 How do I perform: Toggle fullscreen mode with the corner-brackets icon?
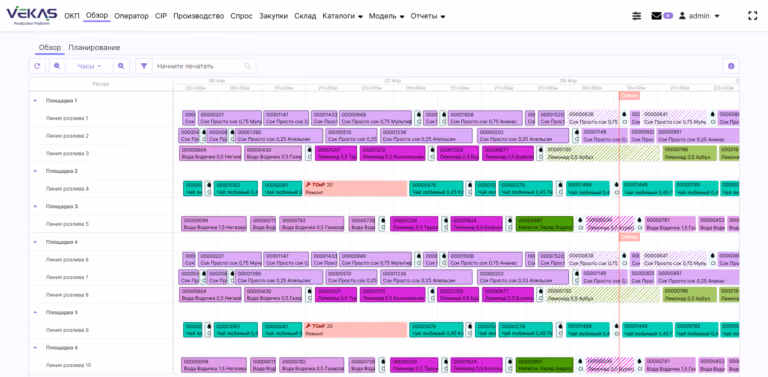[x=753, y=16]
